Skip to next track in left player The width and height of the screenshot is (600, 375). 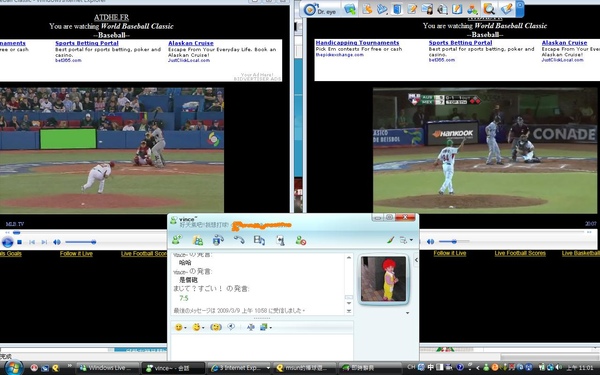click(x=44, y=242)
